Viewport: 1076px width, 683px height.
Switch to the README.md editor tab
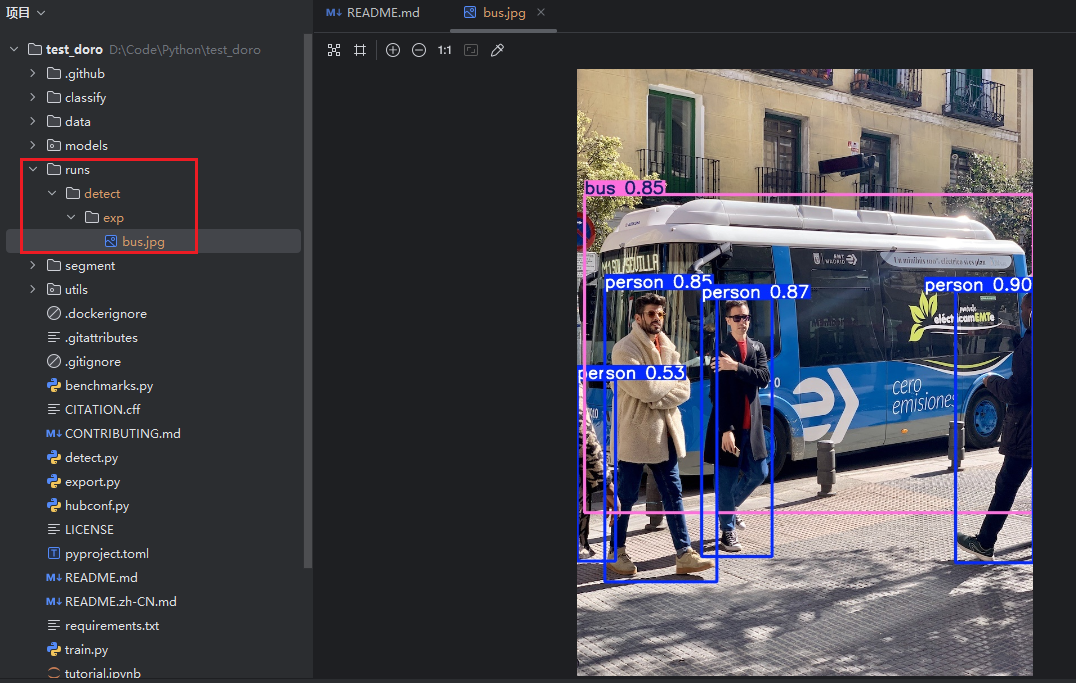pos(373,13)
